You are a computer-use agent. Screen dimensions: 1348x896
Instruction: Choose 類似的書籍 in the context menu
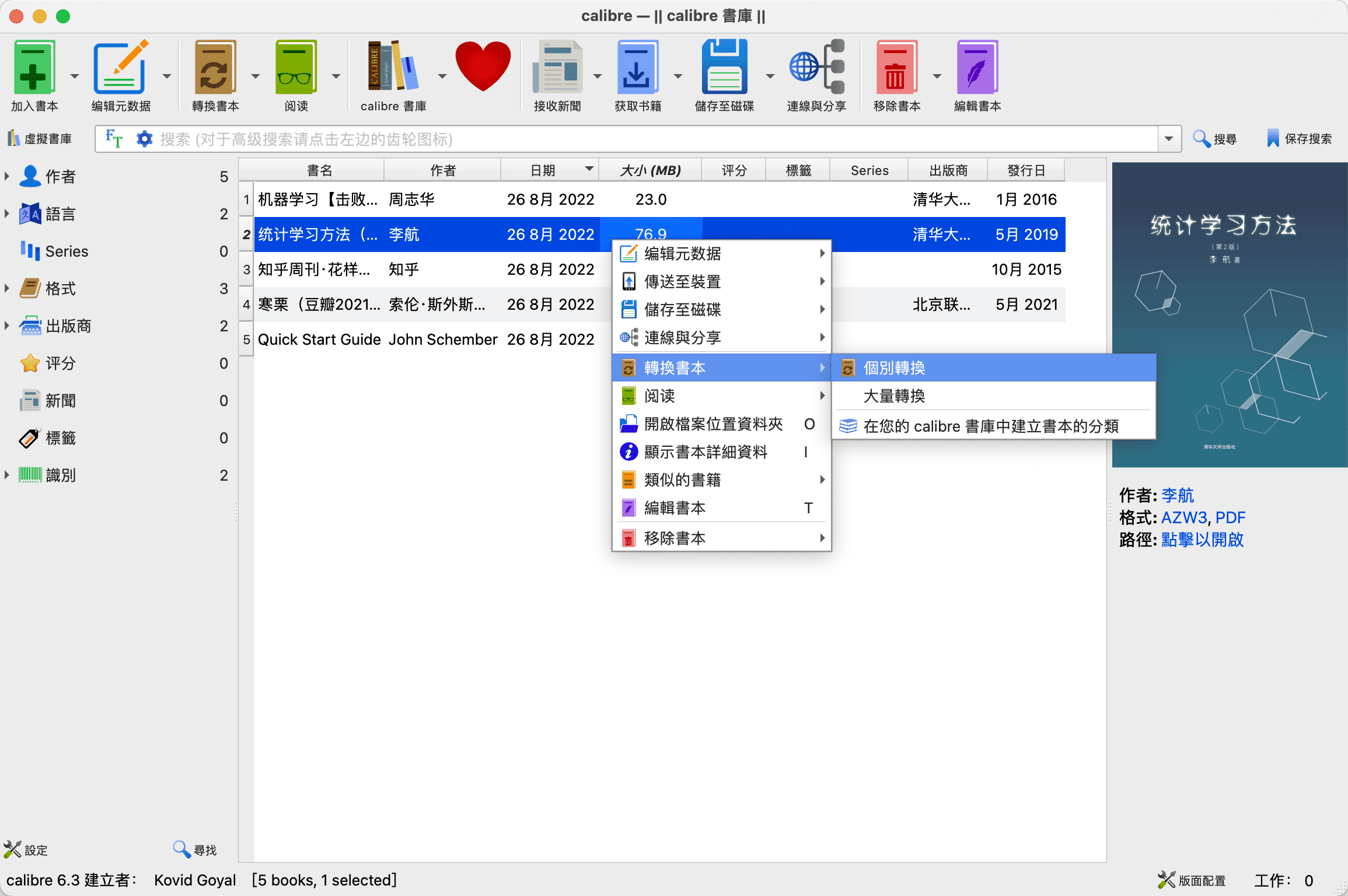(722, 480)
